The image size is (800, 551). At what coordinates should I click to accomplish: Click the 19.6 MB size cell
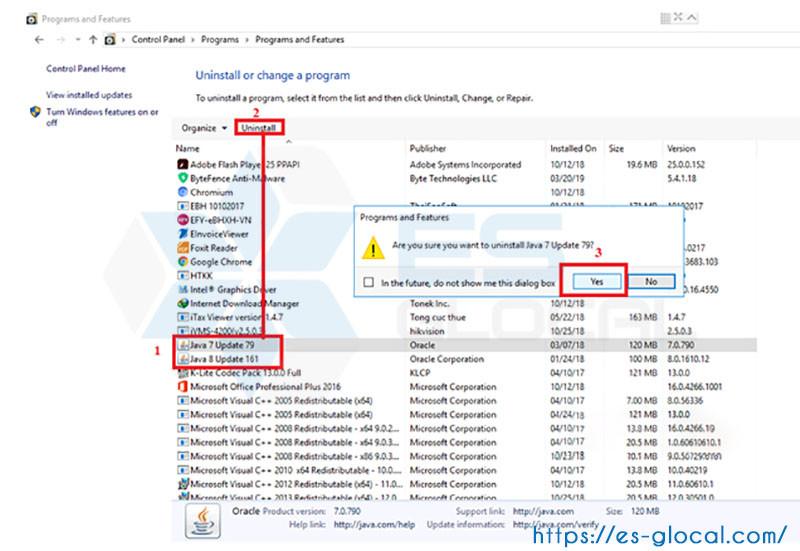[642, 164]
